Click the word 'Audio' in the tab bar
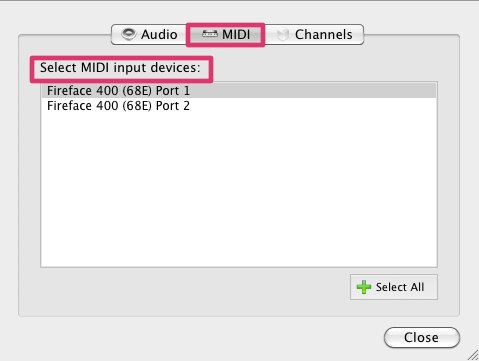The height and width of the screenshot is (361, 479). coord(159,34)
